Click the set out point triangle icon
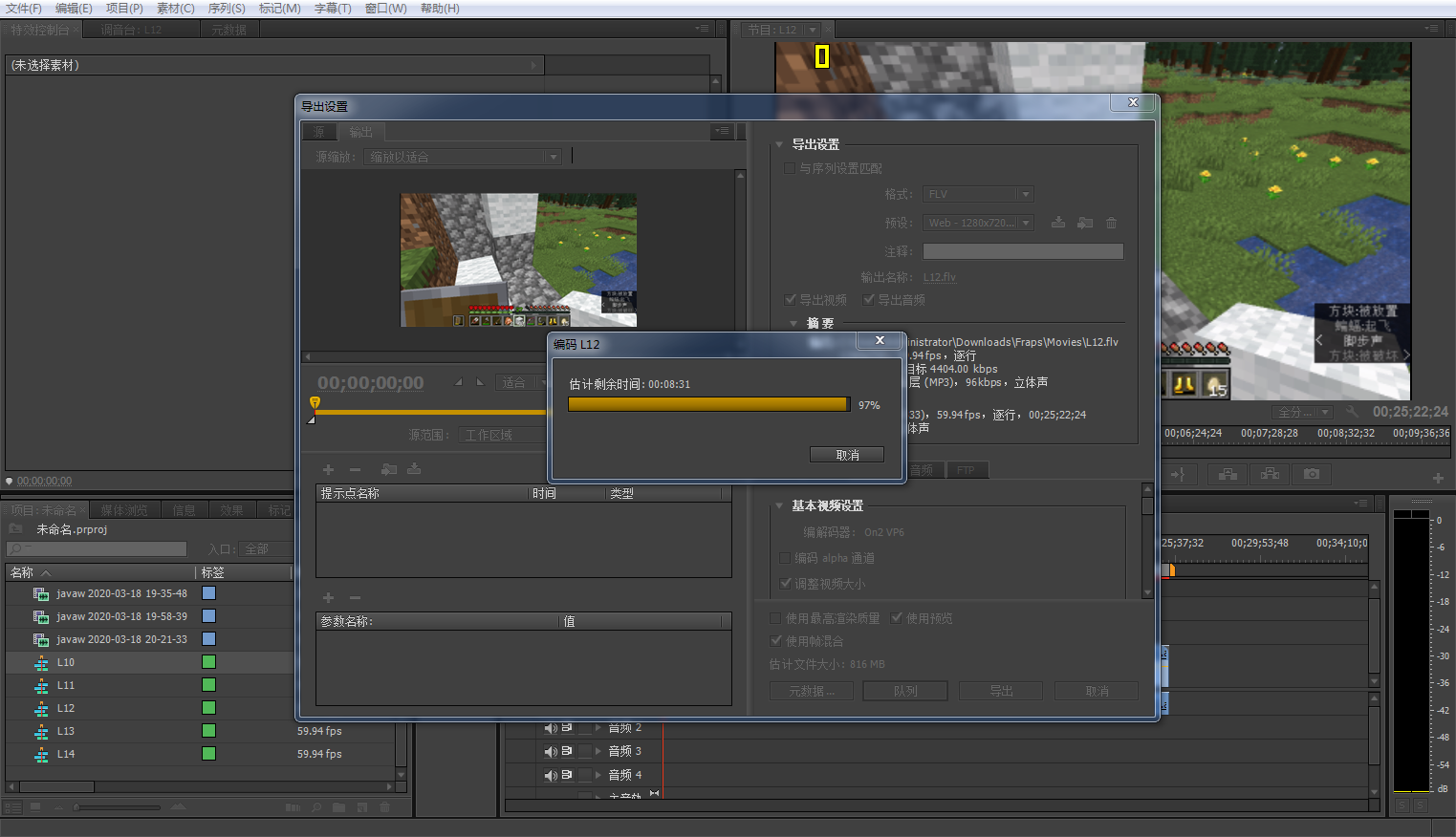 pos(480,382)
